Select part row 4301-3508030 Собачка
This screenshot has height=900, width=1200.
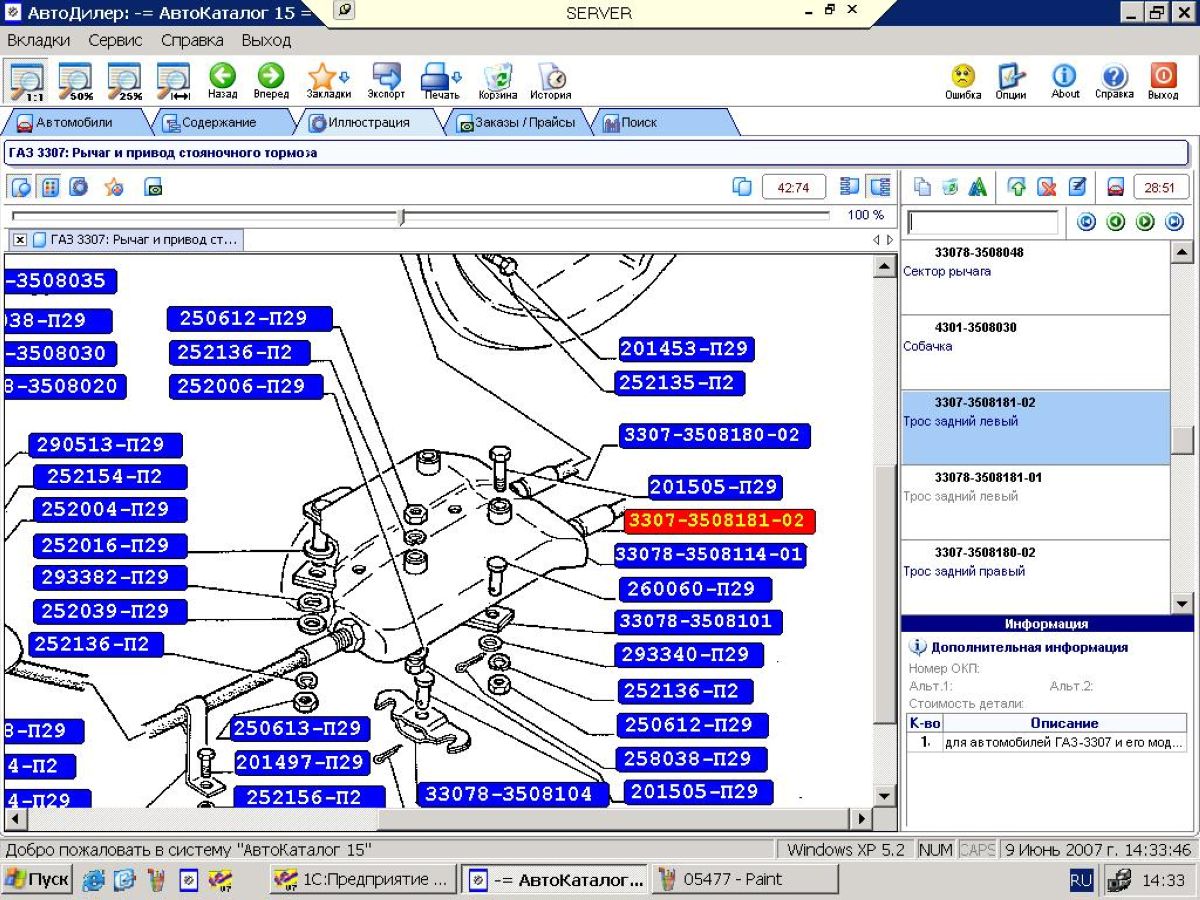coord(1035,353)
